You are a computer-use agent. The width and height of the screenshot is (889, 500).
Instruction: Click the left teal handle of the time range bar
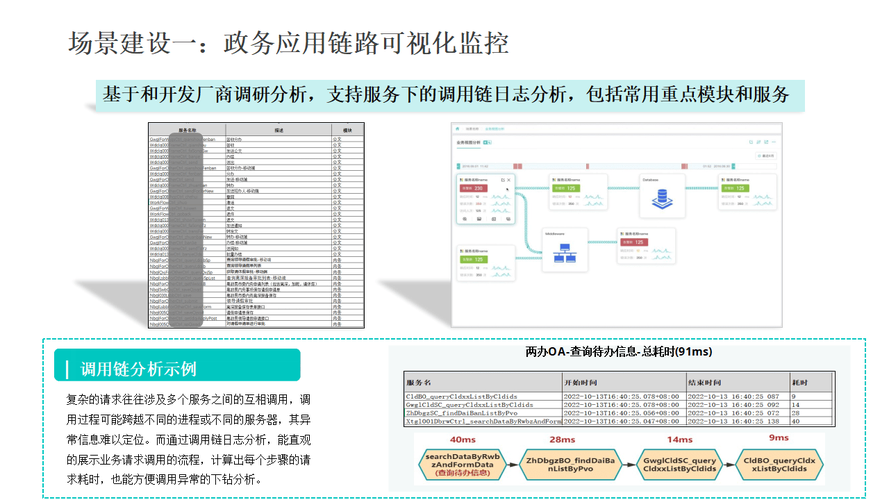tap(458, 166)
